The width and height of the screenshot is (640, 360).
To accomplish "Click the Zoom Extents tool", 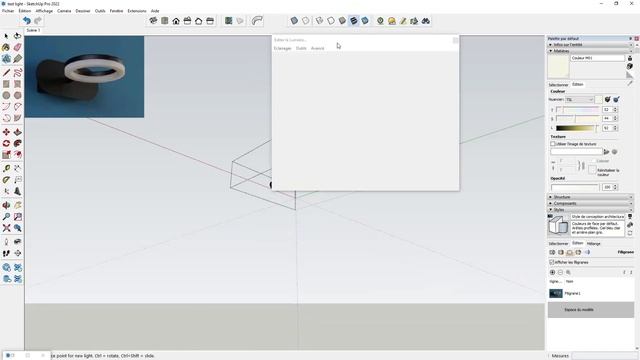I will tap(6, 228).
